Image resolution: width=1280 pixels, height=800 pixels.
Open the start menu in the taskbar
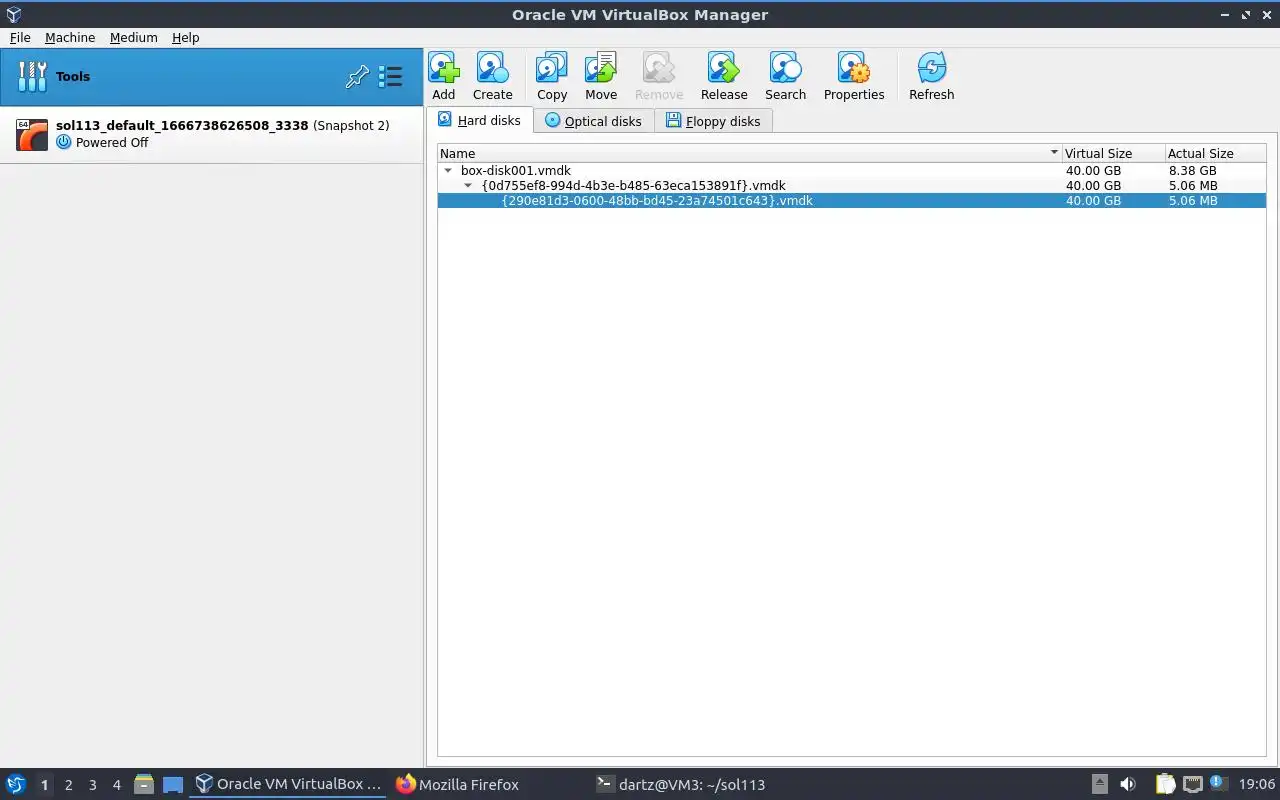pyautogui.click(x=16, y=784)
